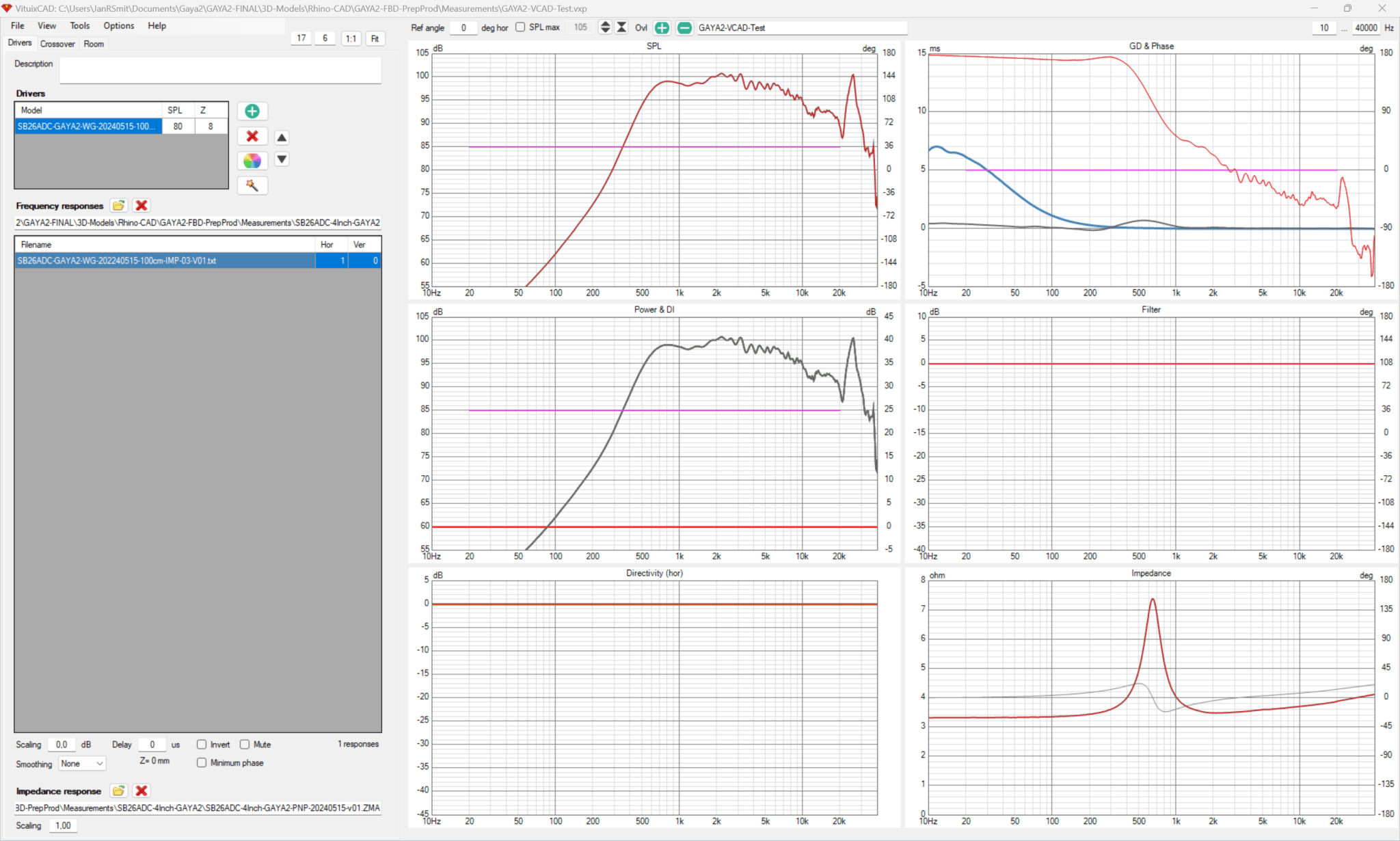Click the Filename column header

[x=165, y=244]
